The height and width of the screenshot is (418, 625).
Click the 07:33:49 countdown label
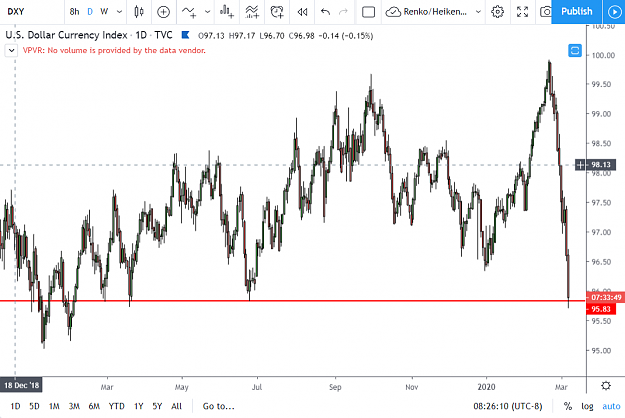click(606, 297)
